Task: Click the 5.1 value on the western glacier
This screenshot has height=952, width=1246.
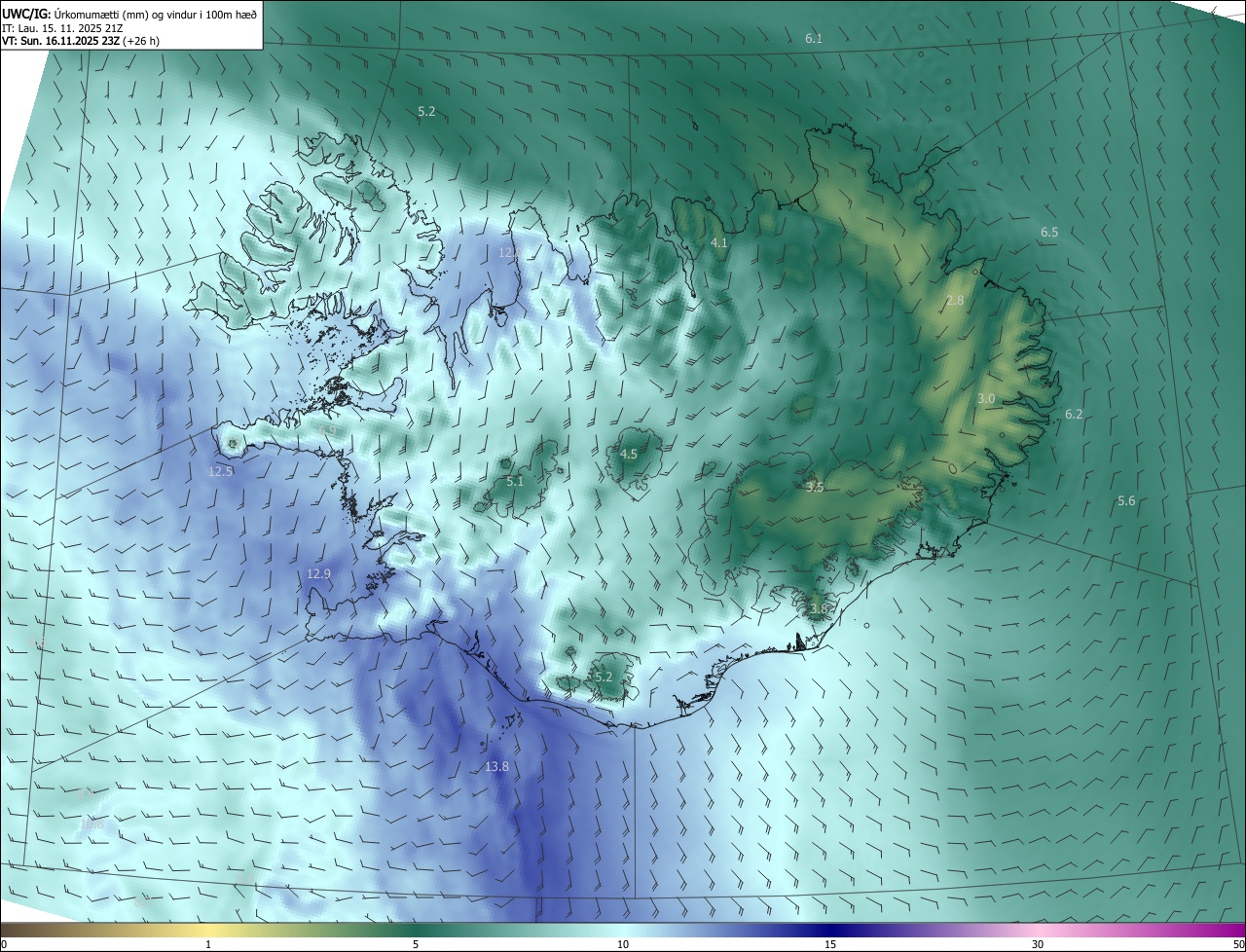Action: click(515, 482)
